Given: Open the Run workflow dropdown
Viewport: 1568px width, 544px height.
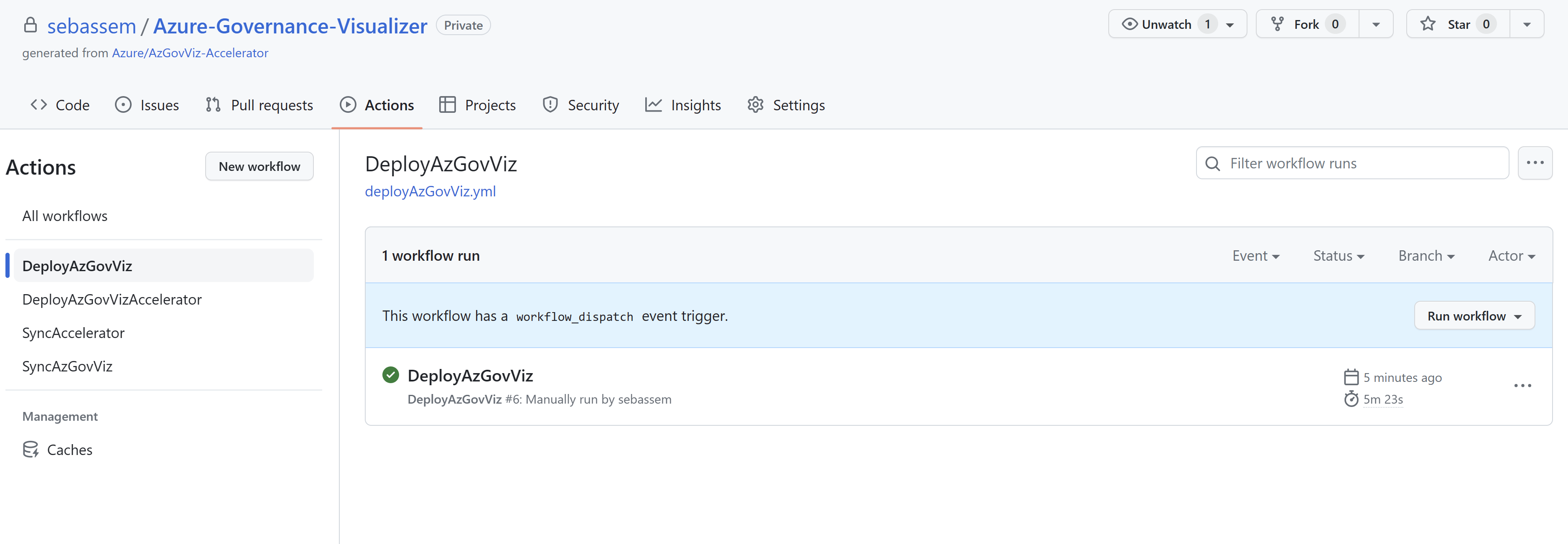Looking at the screenshot, I should 1474,316.
